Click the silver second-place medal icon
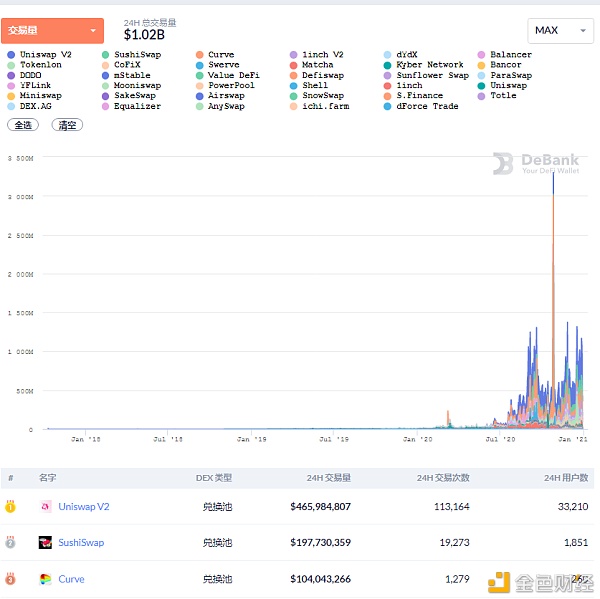Screen dimensions: 600x599 coord(10,543)
